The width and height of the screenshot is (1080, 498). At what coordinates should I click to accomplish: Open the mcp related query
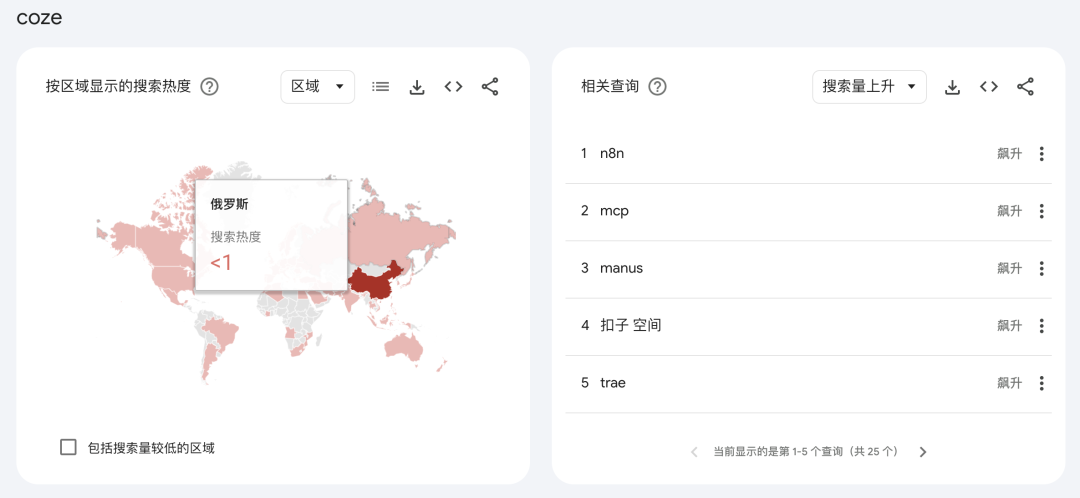(x=614, y=211)
